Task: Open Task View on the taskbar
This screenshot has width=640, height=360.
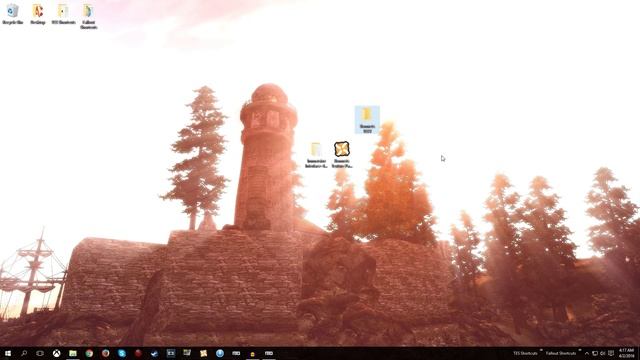Action: (40, 353)
